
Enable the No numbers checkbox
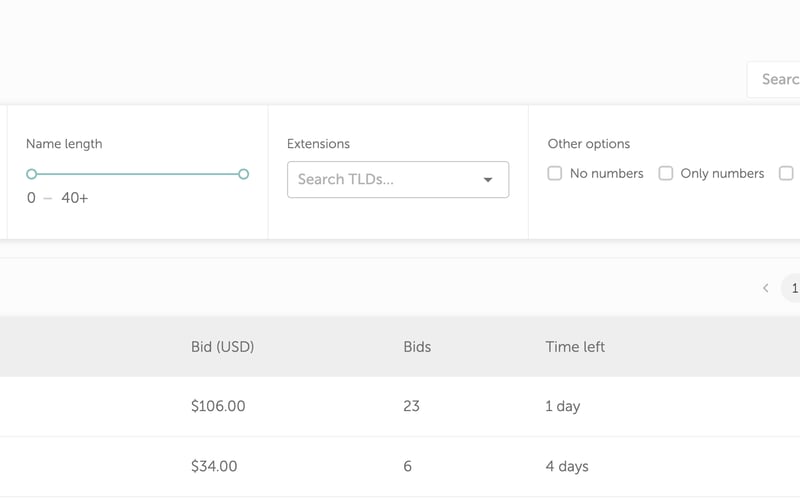[x=555, y=173]
